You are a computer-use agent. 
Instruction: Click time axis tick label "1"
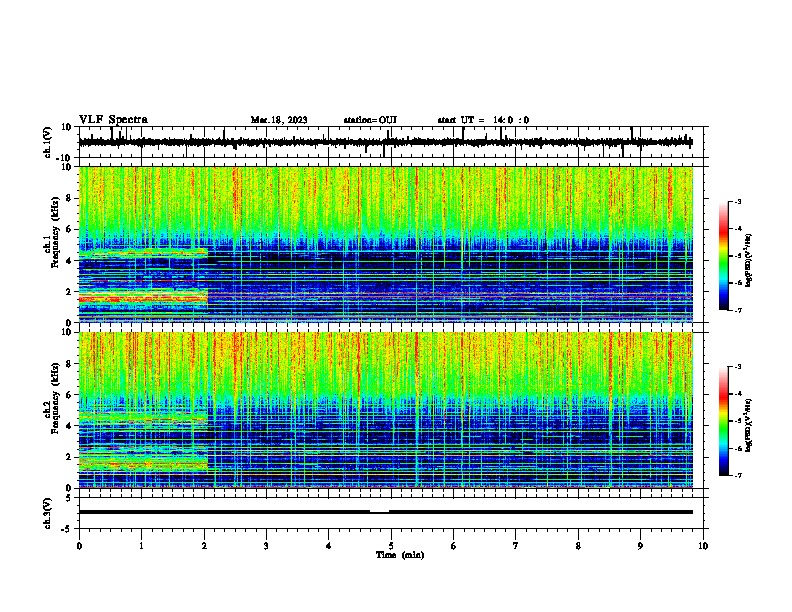tap(141, 546)
